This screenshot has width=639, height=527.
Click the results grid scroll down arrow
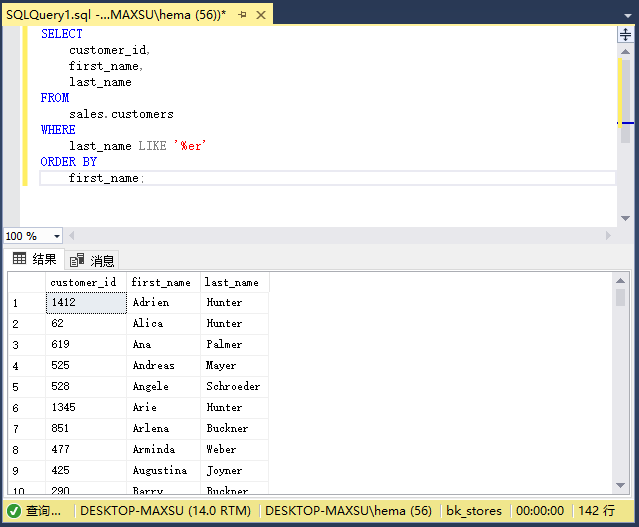[x=620, y=485]
